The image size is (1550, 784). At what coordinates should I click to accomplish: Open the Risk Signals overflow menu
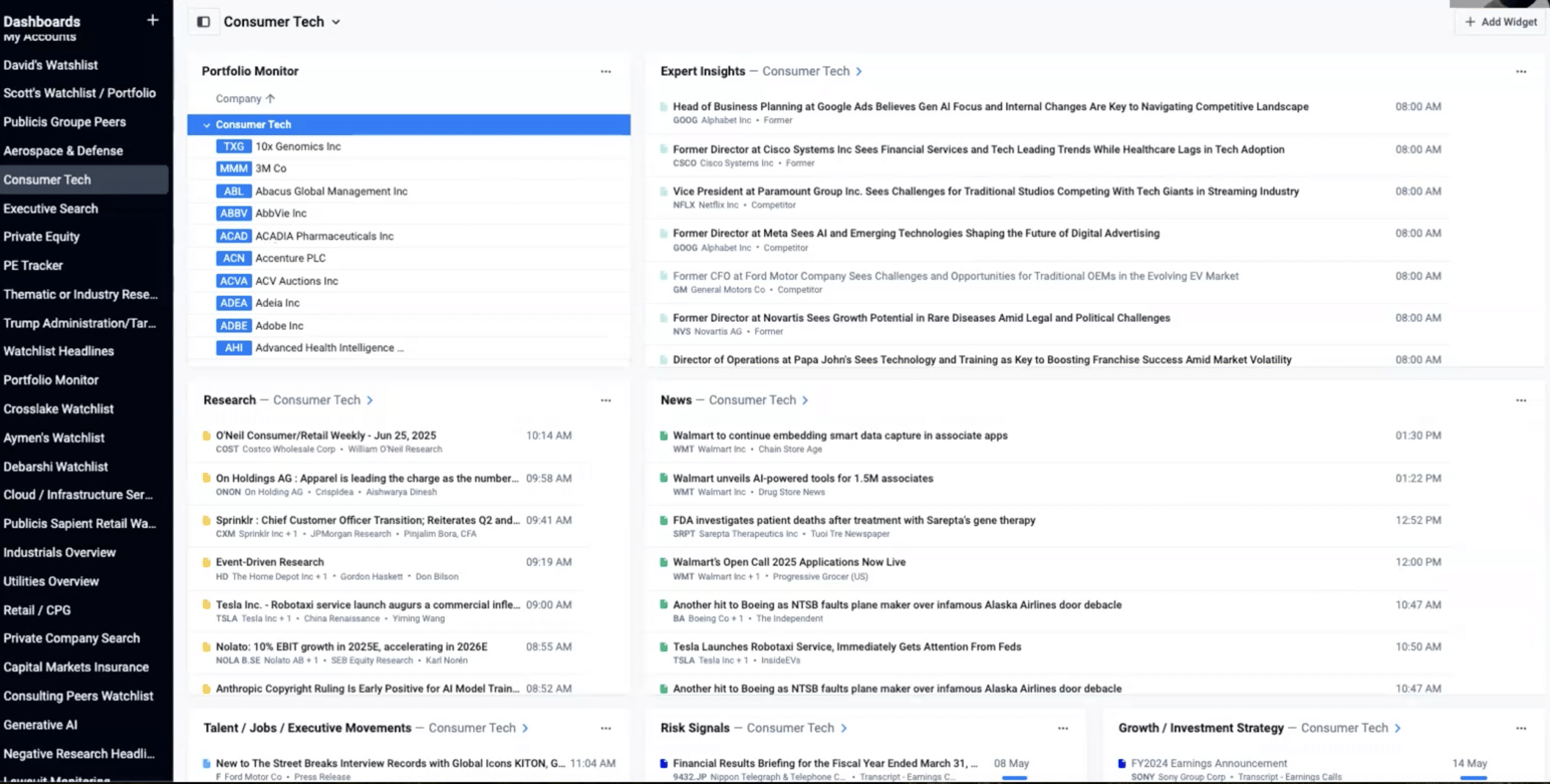click(x=1063, y=728)
